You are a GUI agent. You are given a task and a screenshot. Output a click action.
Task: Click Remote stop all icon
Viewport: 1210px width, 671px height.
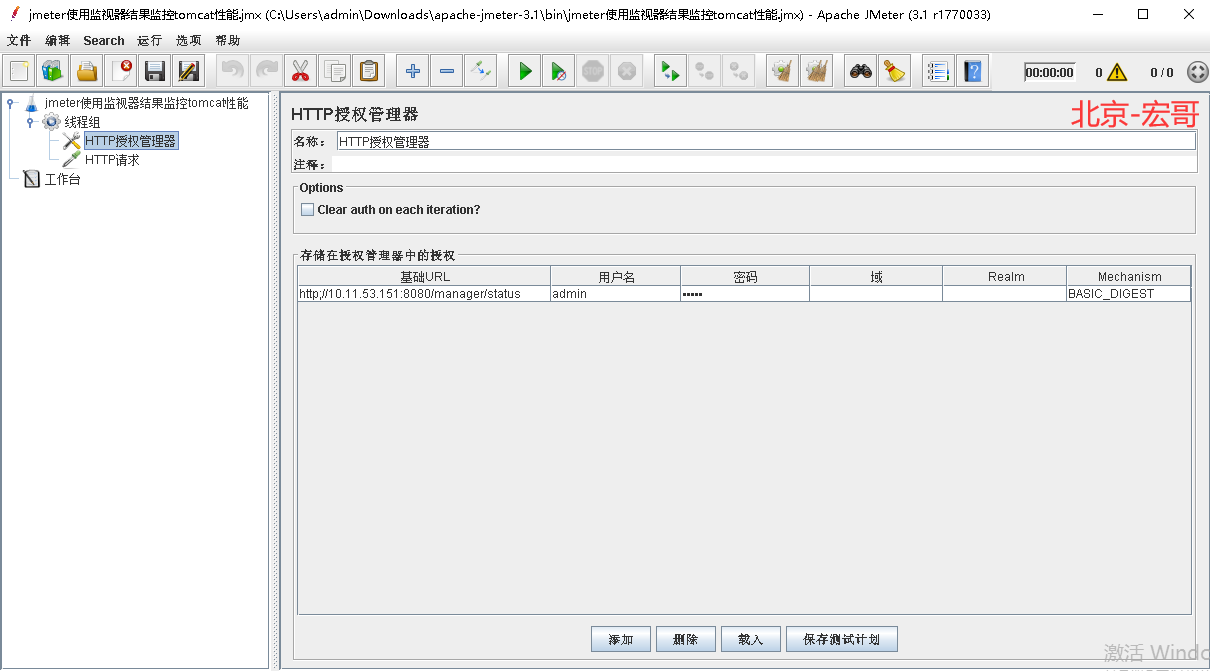705,71
